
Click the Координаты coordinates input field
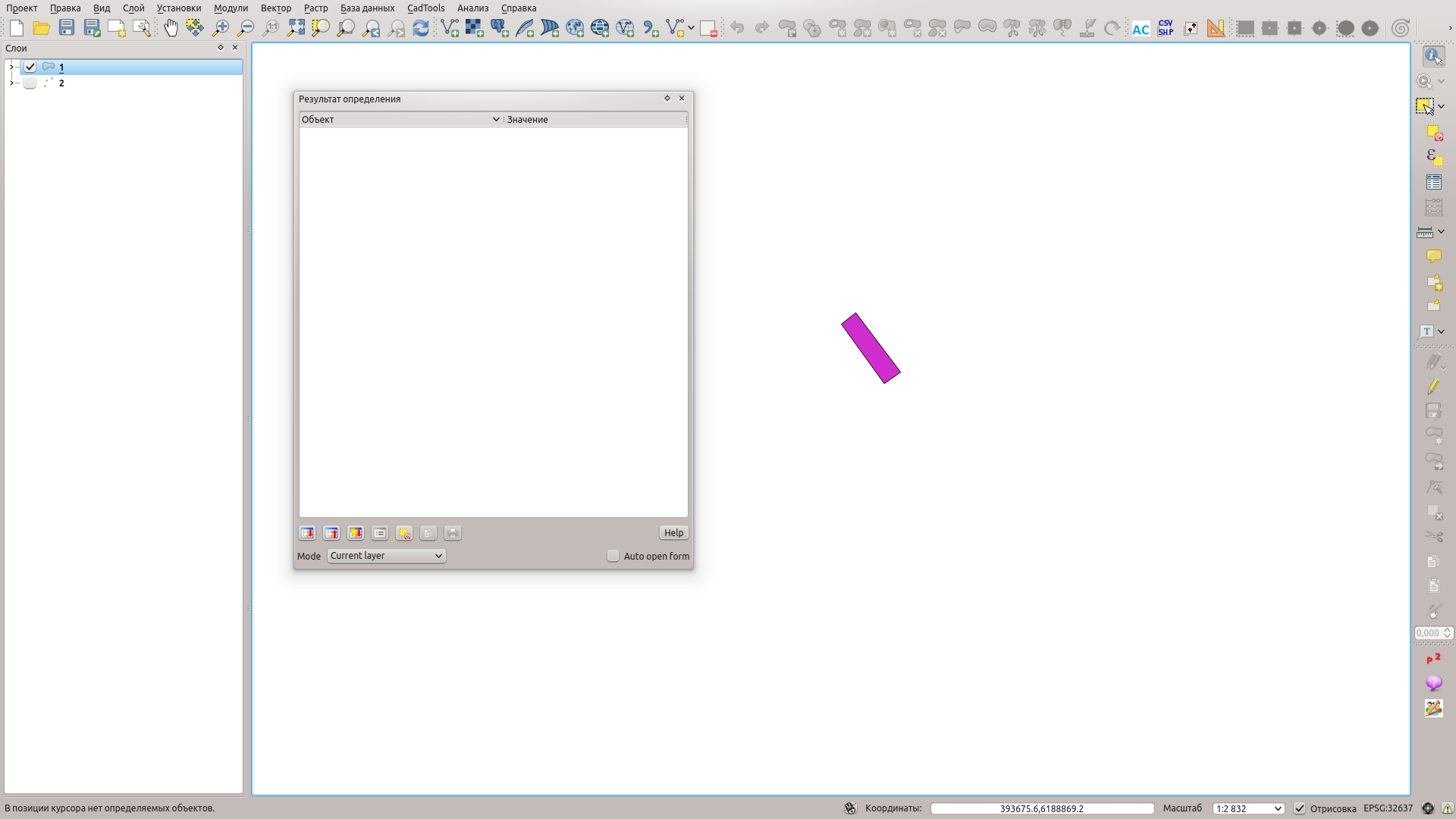point(1041,808)
